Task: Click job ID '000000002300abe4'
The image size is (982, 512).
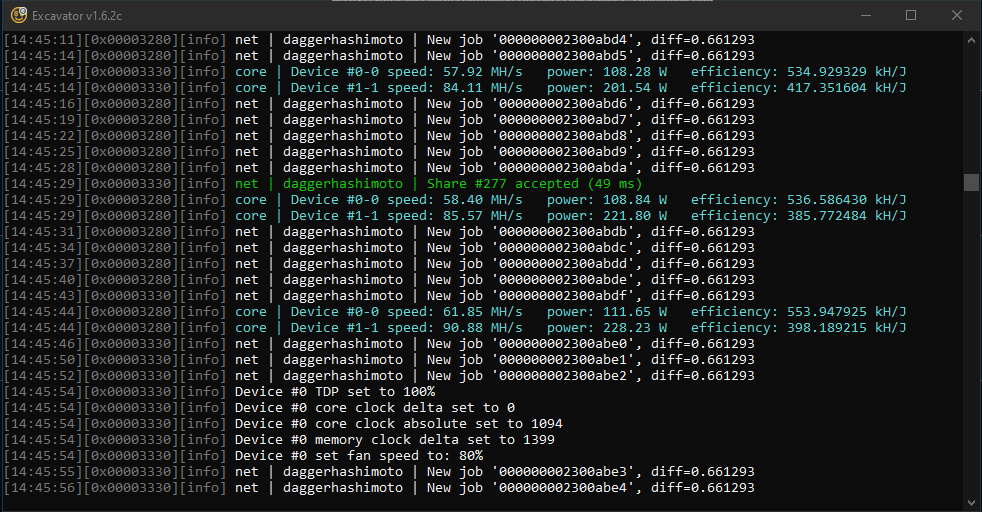Action: (563, 488)
